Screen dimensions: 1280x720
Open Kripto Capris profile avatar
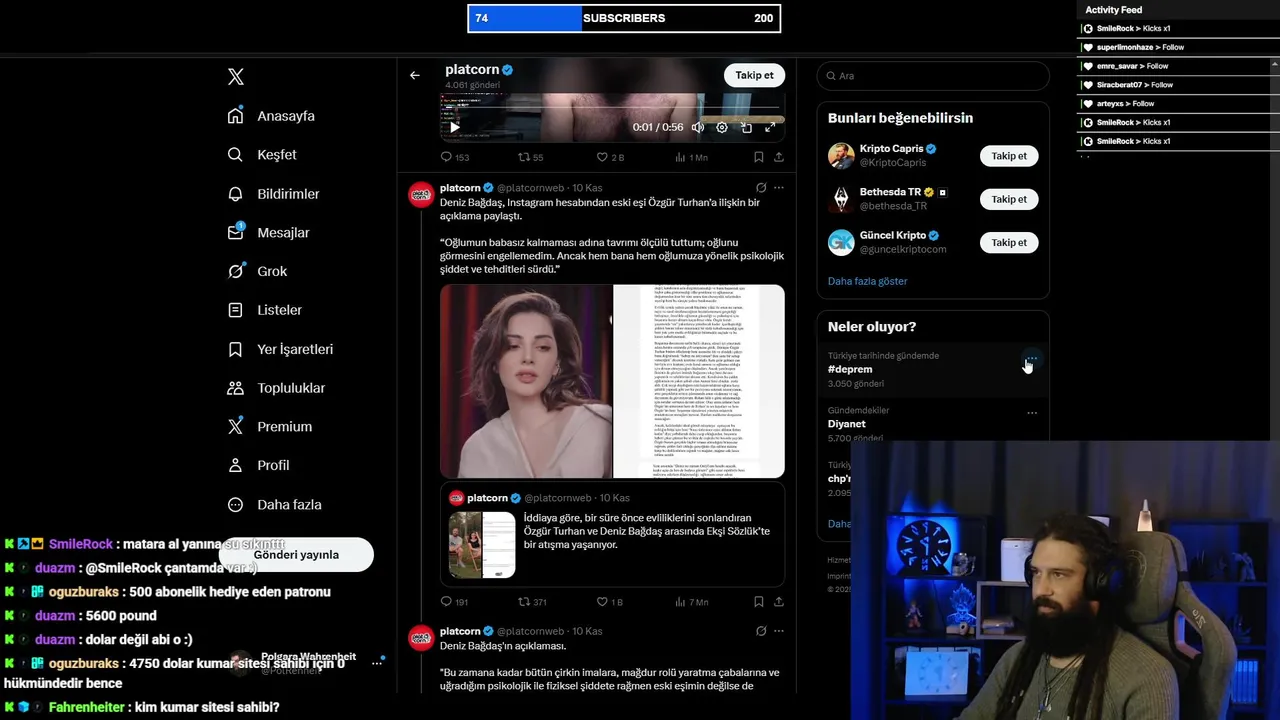[841, 156]
